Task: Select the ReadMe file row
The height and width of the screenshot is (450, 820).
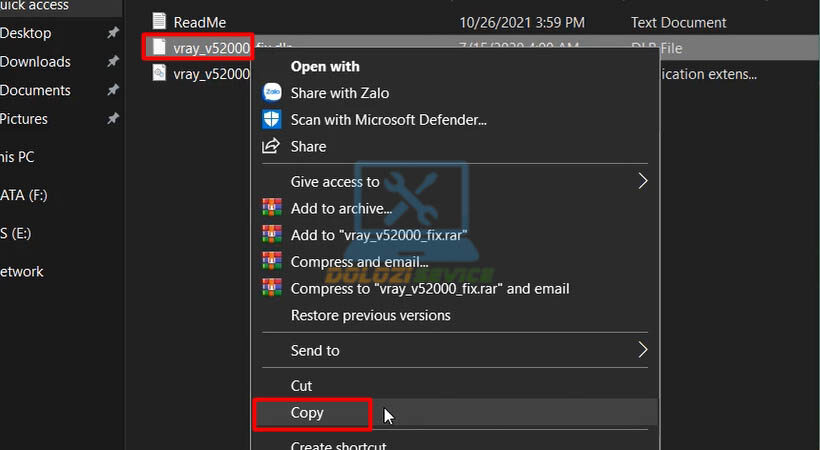Action: (400, 21)
